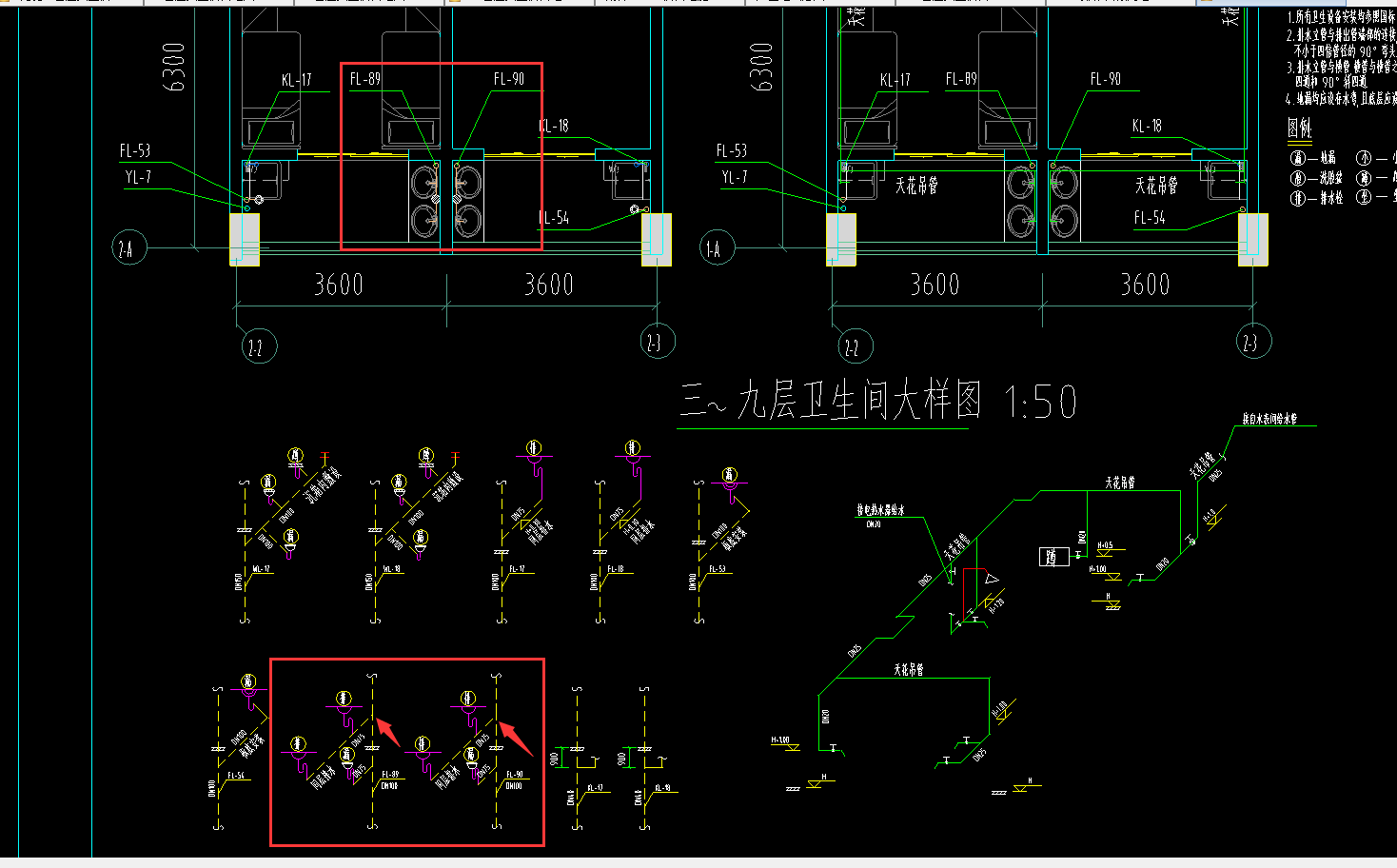
Task: Select the circled 小 legend symbol
Action: tap(1364, 157)
